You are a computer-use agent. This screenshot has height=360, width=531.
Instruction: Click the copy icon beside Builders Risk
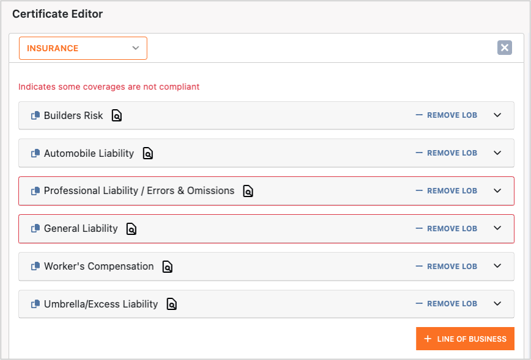[35, 115]
